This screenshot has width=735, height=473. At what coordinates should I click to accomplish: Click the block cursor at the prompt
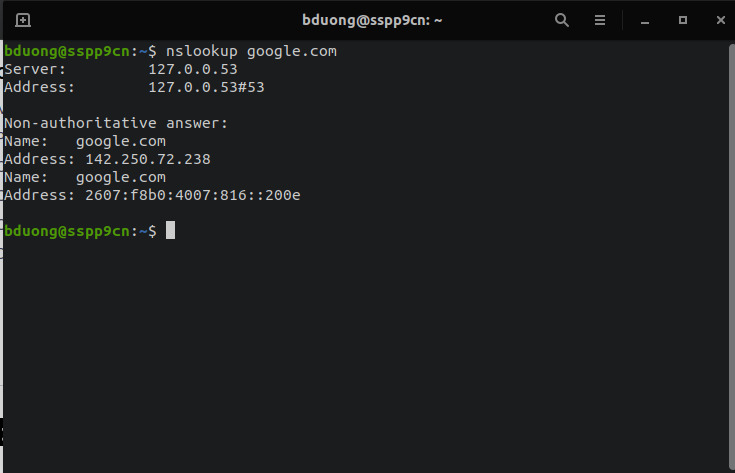pyautogui.click(x=171, y=231)
